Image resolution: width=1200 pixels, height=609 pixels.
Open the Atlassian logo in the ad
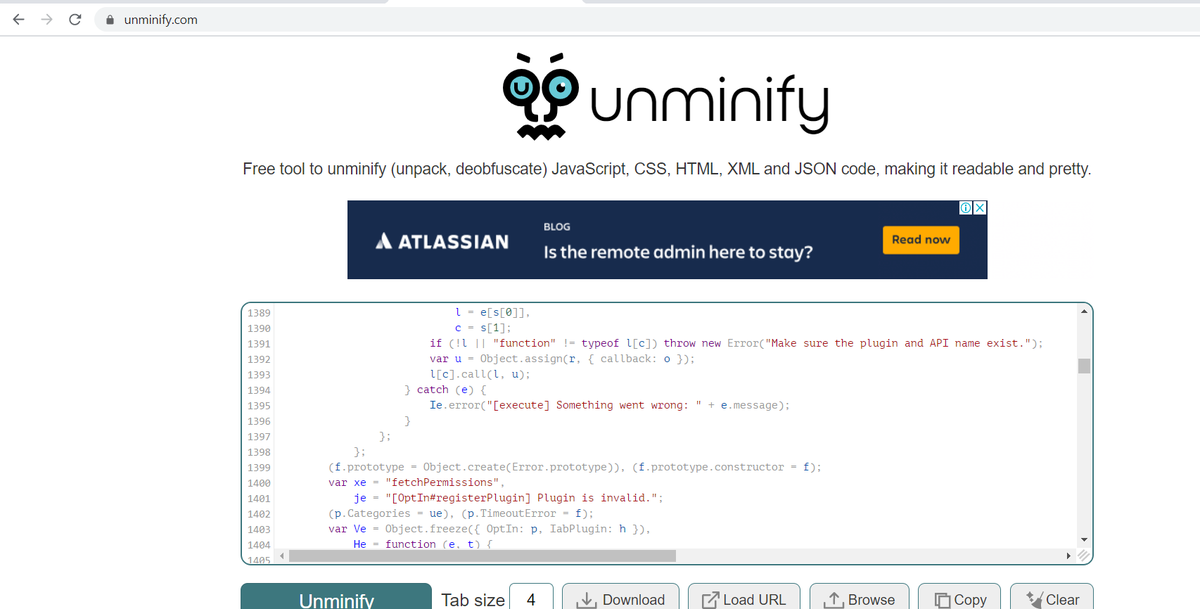(x=442, y=241)
